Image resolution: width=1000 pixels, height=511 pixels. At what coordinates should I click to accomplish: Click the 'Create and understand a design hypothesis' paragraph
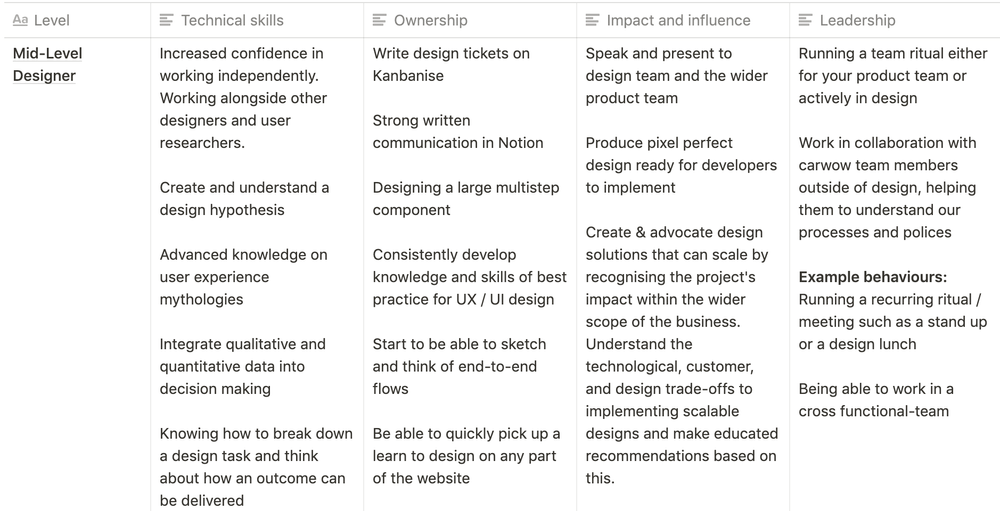(x=244, y=199)
